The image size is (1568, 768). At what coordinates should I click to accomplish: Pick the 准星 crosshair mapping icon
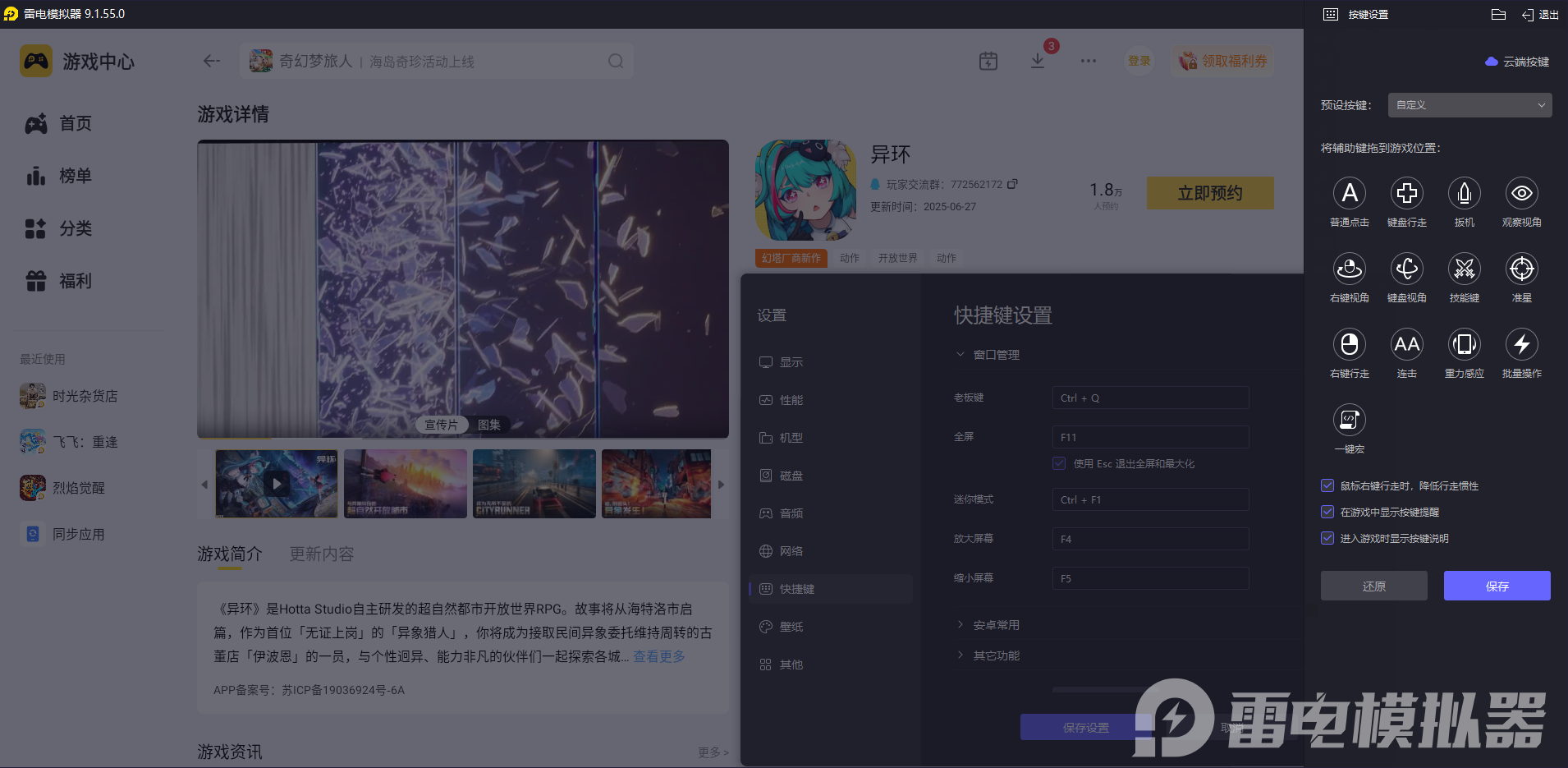click(1521, 269)
